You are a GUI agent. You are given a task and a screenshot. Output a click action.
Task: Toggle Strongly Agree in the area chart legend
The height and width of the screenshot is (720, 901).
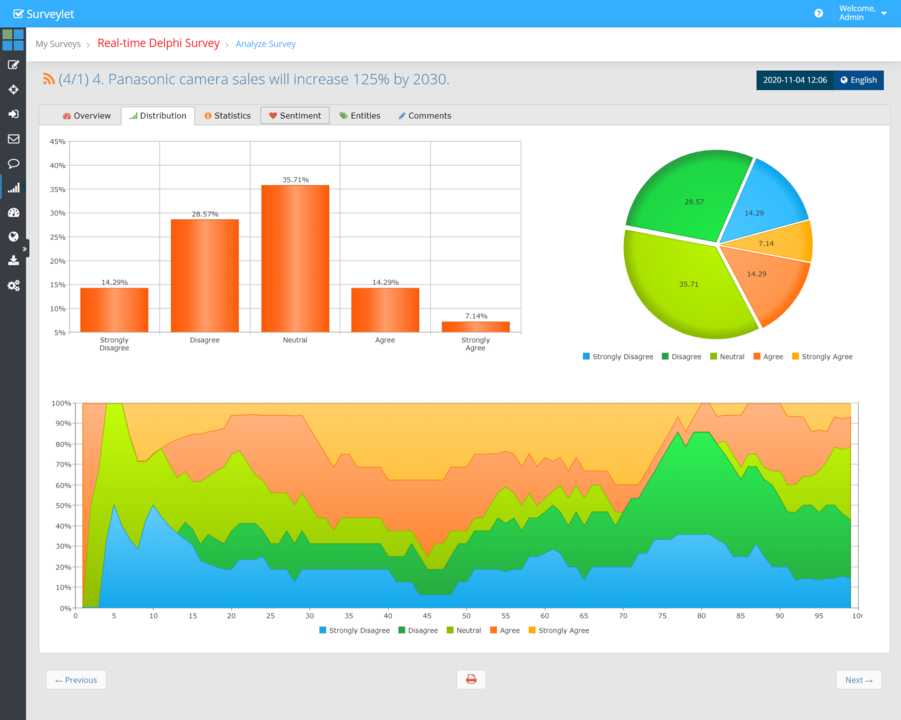click(559, 630)
